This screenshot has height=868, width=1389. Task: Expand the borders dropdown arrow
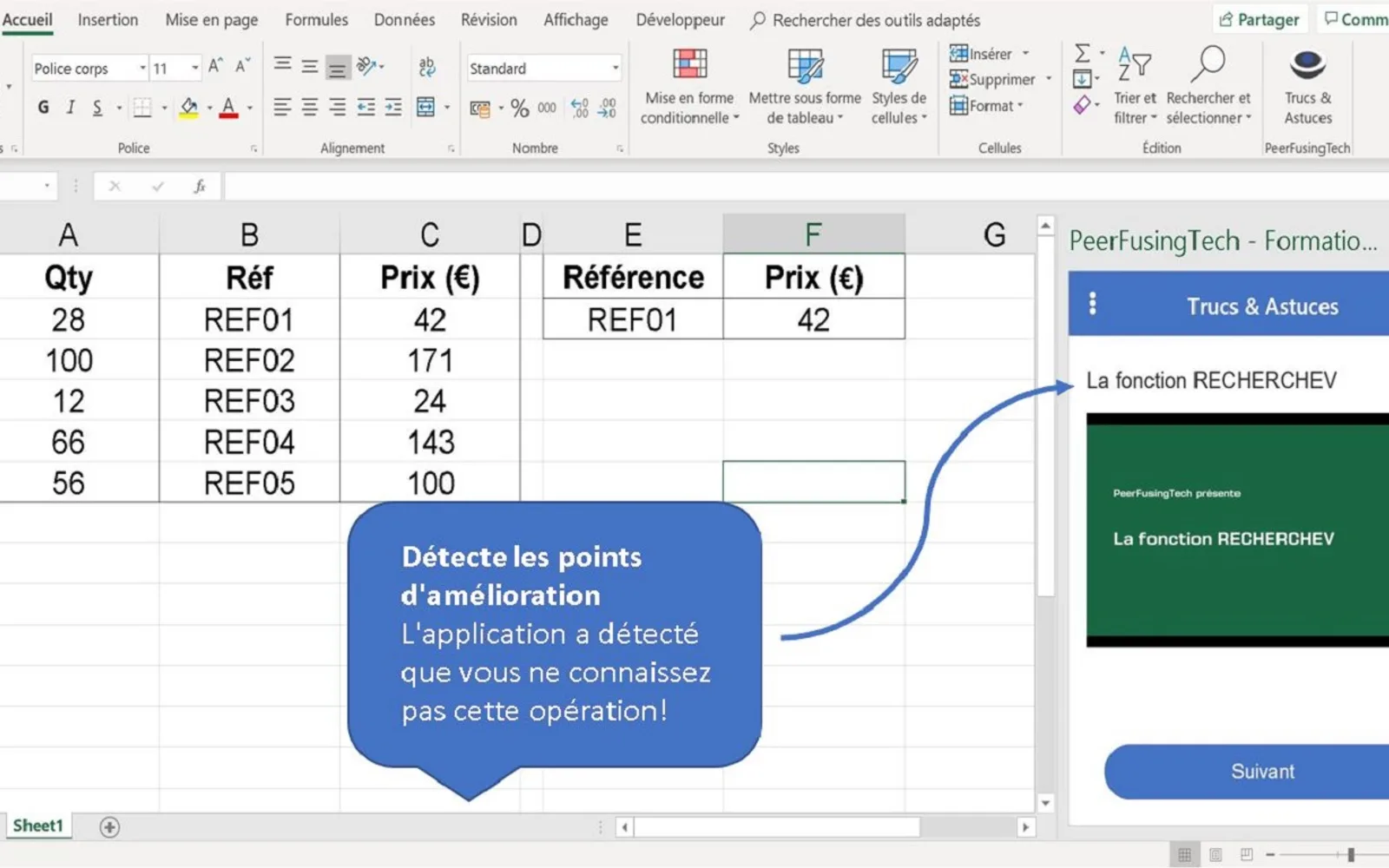coord(164,108)
